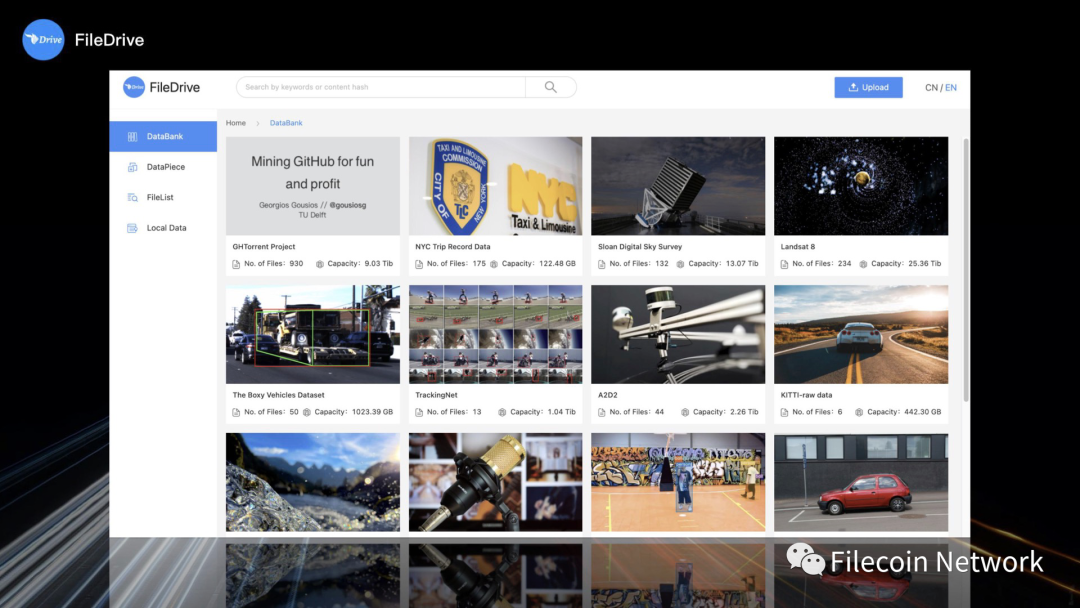Click the Local Data sidebar icon
The height and width of the screenshot is (608, 1080).
pos(132,228)
